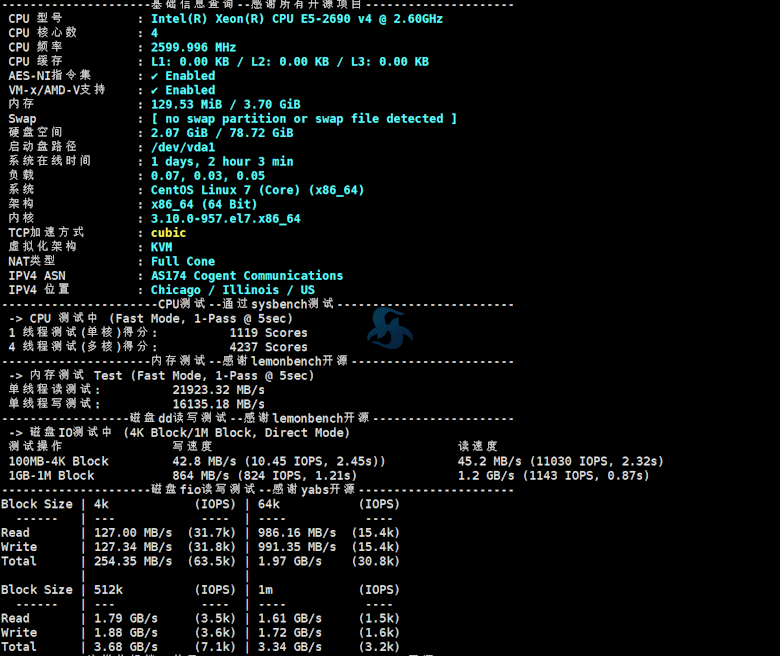Select the KVM virtualization value
This screenshot has height=656, width=780.
(x=162, y=247)
